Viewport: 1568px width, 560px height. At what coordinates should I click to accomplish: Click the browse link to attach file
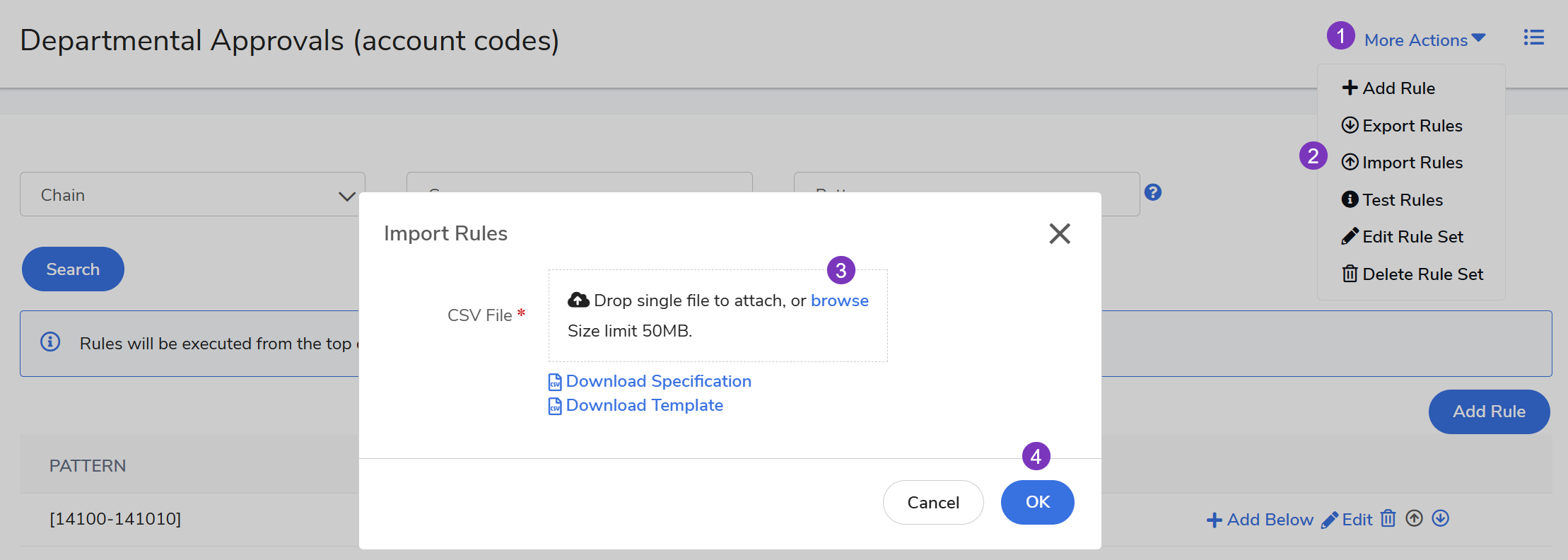pyautogui.click(x=839, y=301)
